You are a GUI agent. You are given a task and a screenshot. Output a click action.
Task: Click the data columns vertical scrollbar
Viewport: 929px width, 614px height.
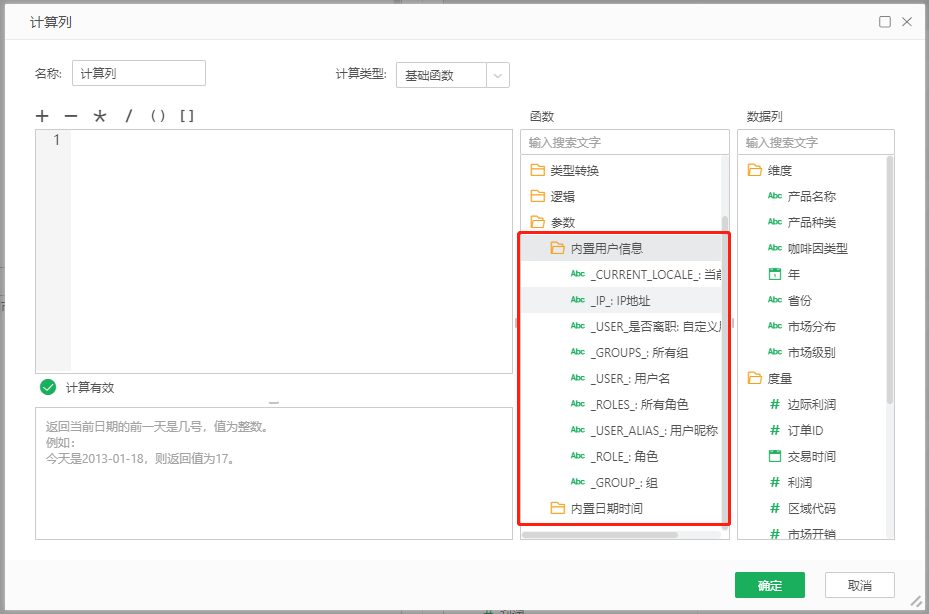(x=890, y=280)
